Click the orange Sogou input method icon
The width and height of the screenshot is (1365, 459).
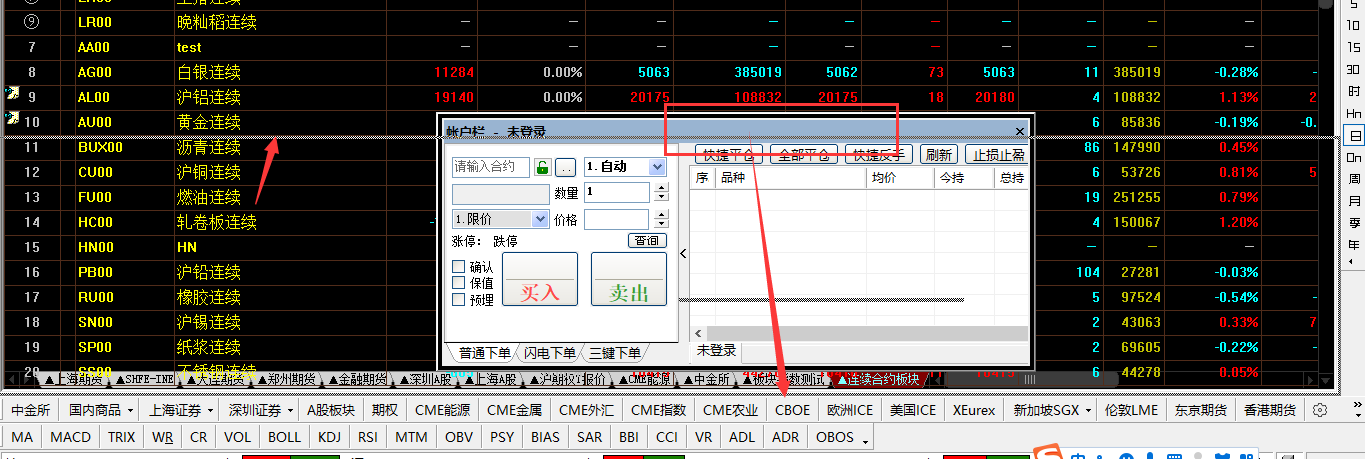[x=1048, y=453]
